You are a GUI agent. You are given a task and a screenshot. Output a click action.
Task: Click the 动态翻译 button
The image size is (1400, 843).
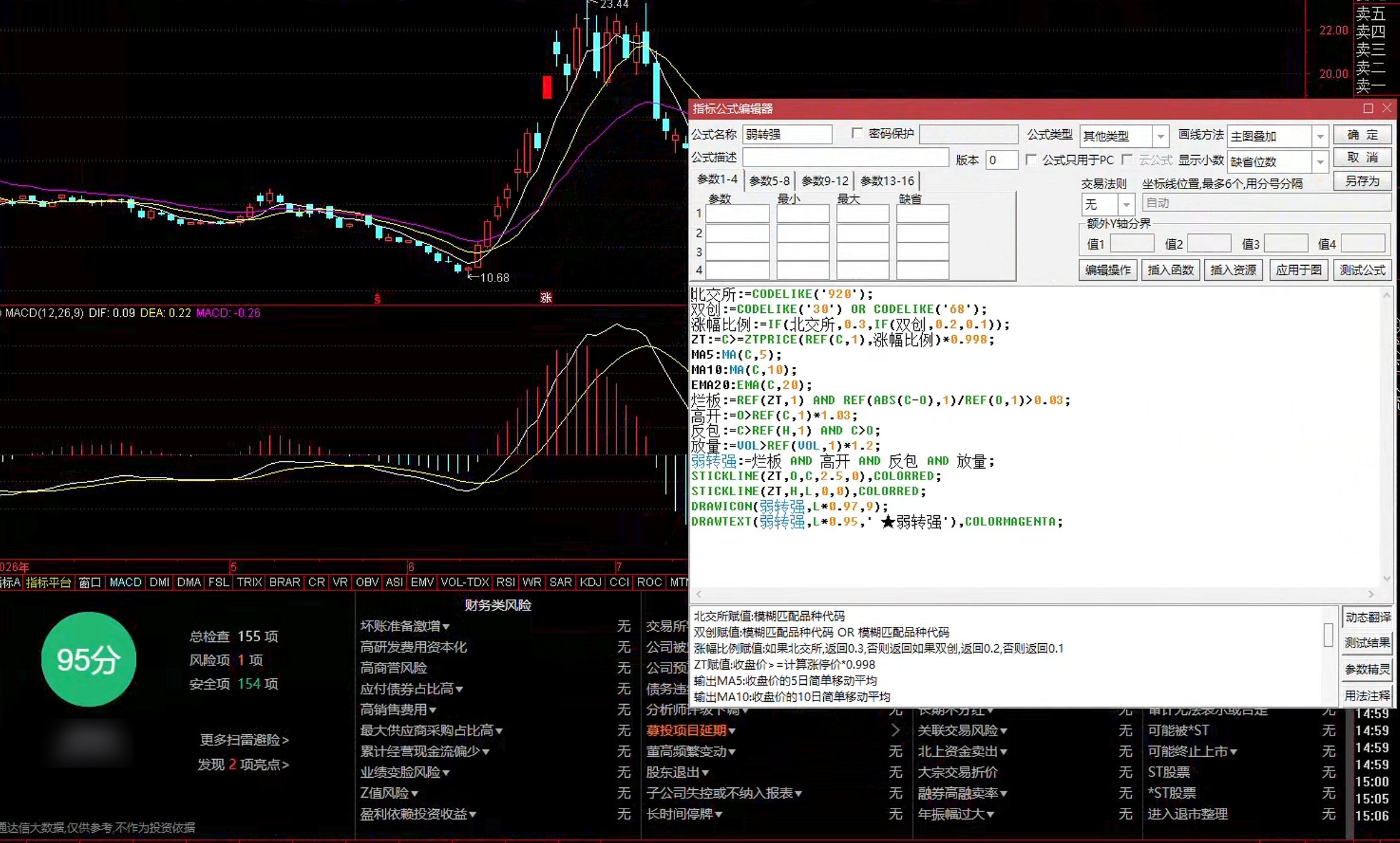[1367, 617]
